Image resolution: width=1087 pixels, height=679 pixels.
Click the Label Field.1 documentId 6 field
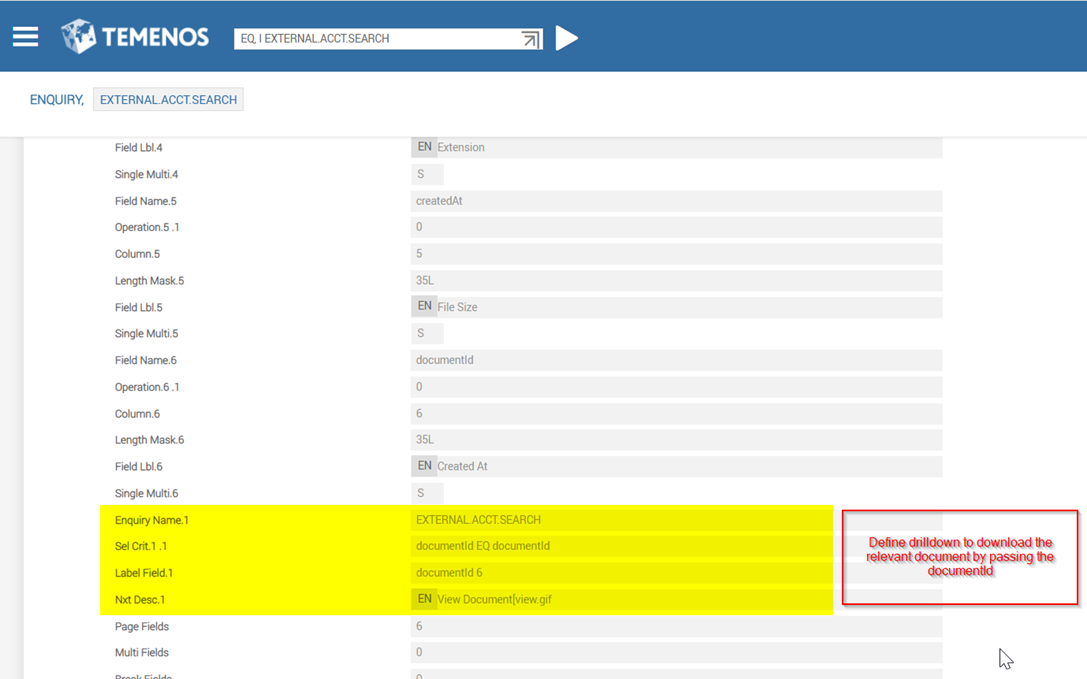pos(620,573)
